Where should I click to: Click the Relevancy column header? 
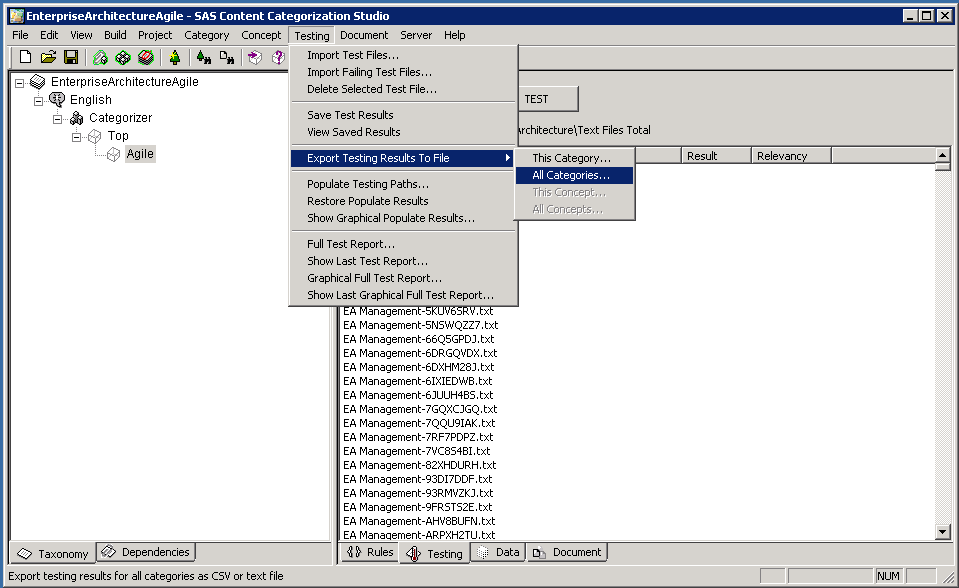pos(791,156)
